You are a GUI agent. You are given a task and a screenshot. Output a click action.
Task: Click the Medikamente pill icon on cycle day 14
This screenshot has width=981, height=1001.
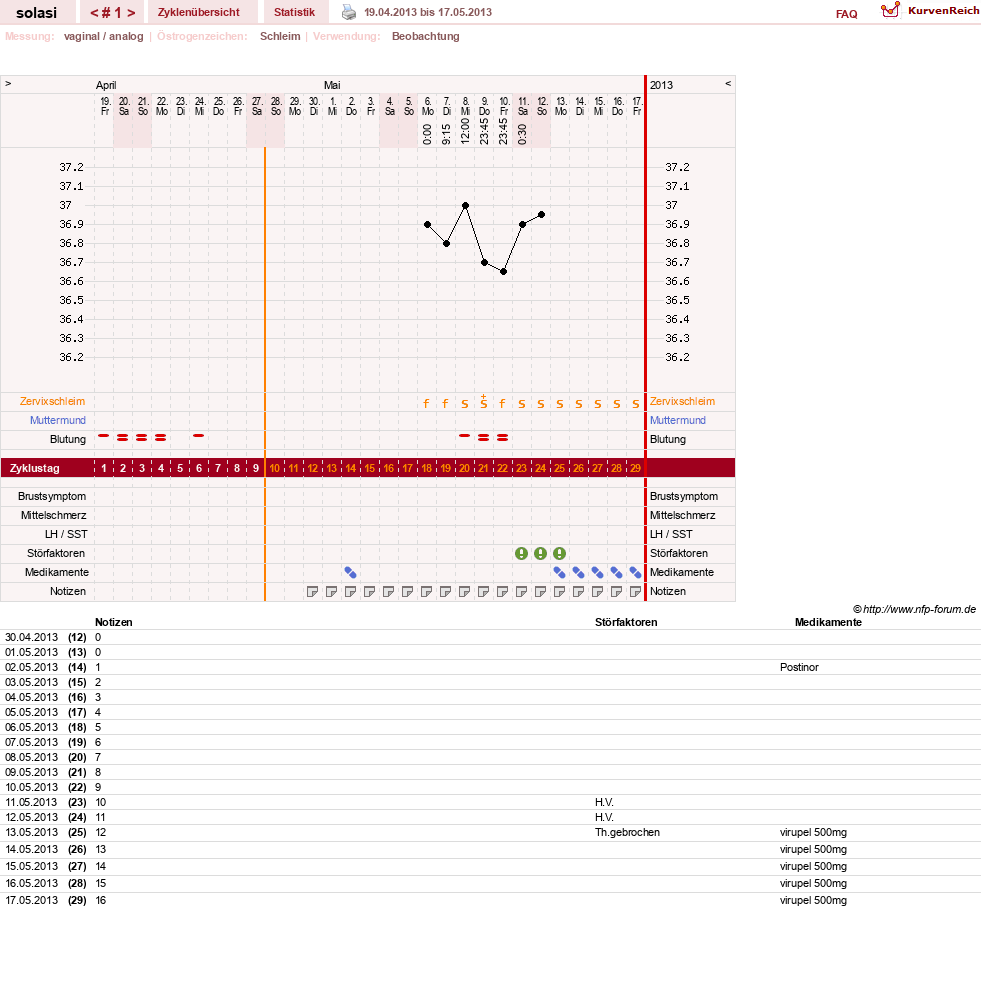[x=350, y=573]
